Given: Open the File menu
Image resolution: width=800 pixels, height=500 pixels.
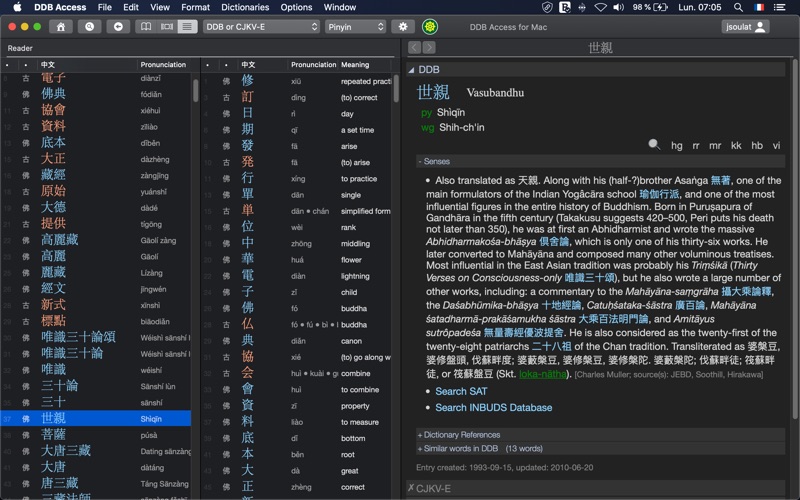Looking at the screenshot, I should (105, 7).
